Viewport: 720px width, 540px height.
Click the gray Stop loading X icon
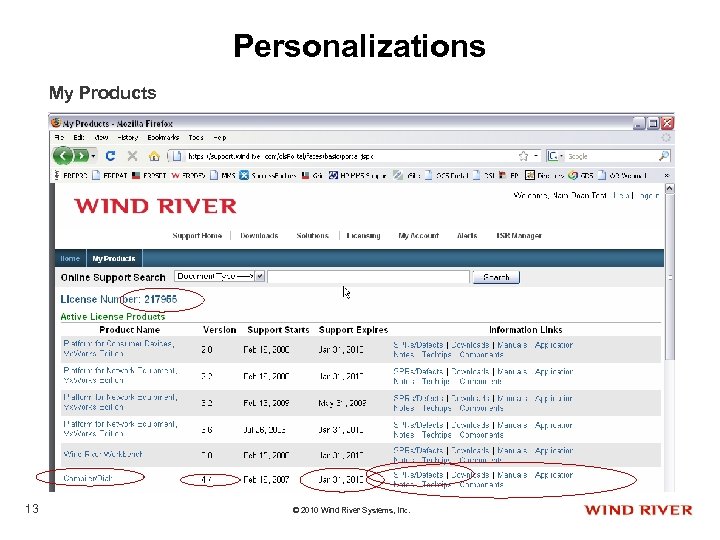click(x=132, y=156)
